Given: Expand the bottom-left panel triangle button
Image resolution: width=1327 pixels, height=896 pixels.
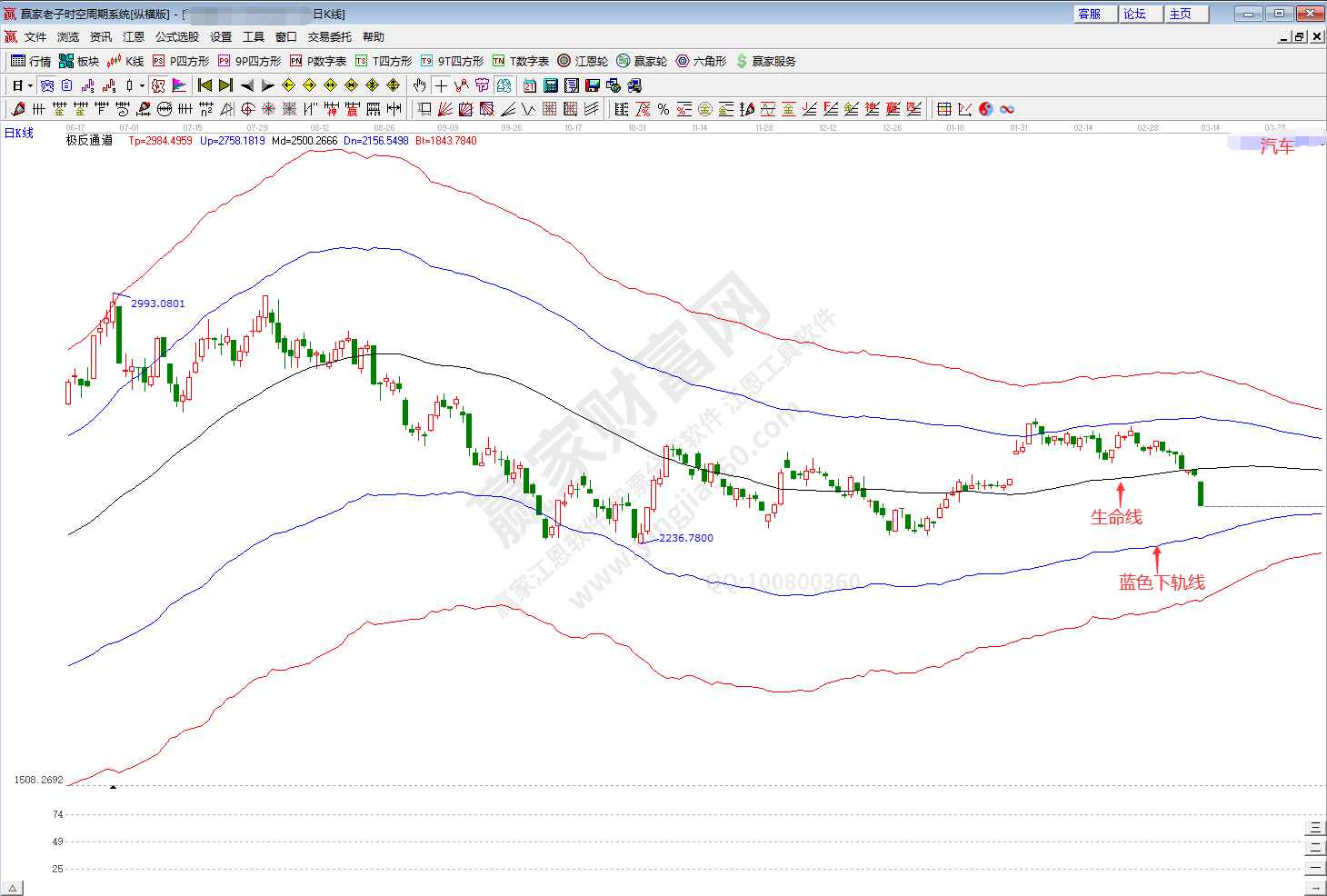Looking at the screenshot, I should coord(12,888).
